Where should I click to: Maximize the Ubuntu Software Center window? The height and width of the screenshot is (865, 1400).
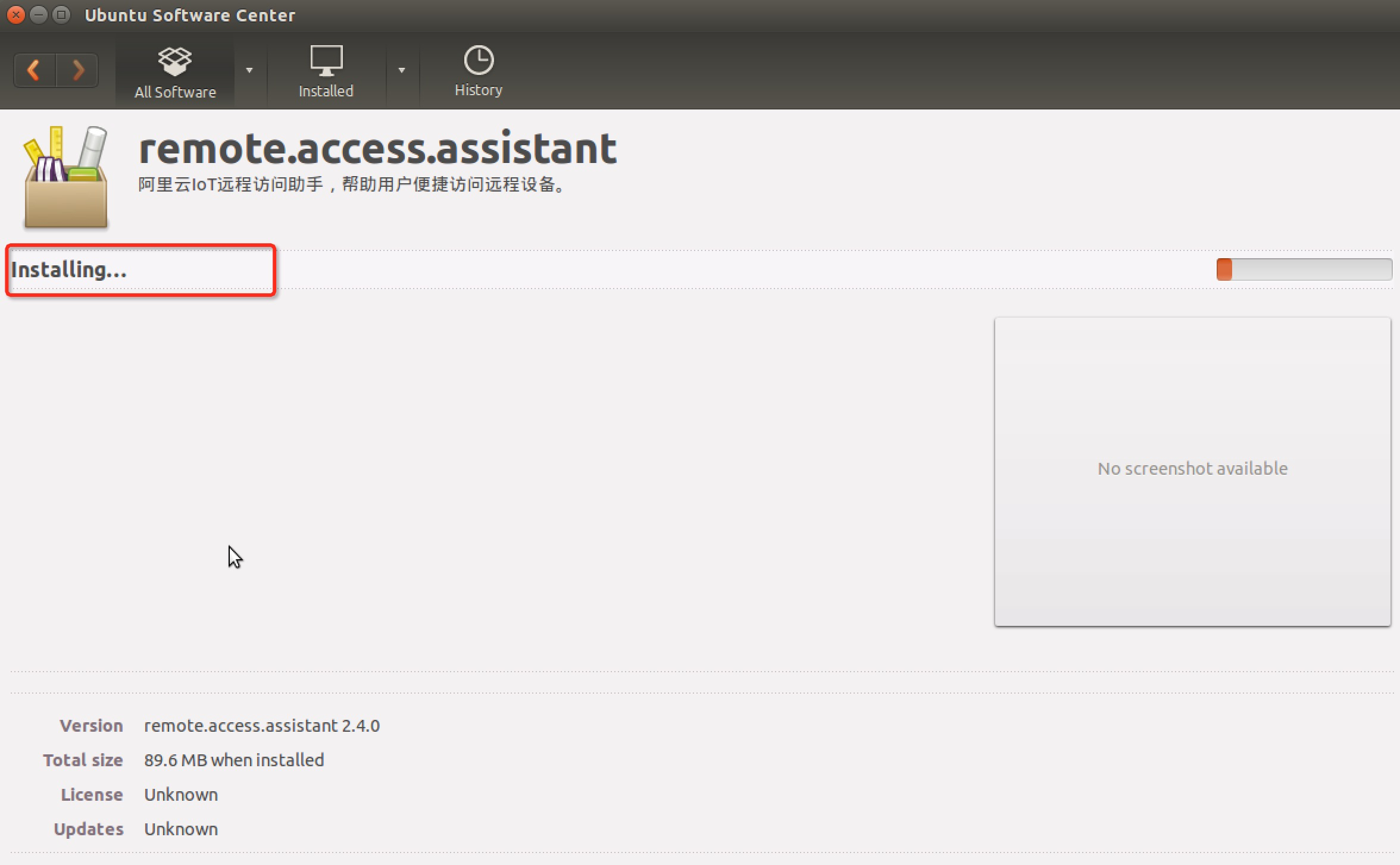pos(61,14)
